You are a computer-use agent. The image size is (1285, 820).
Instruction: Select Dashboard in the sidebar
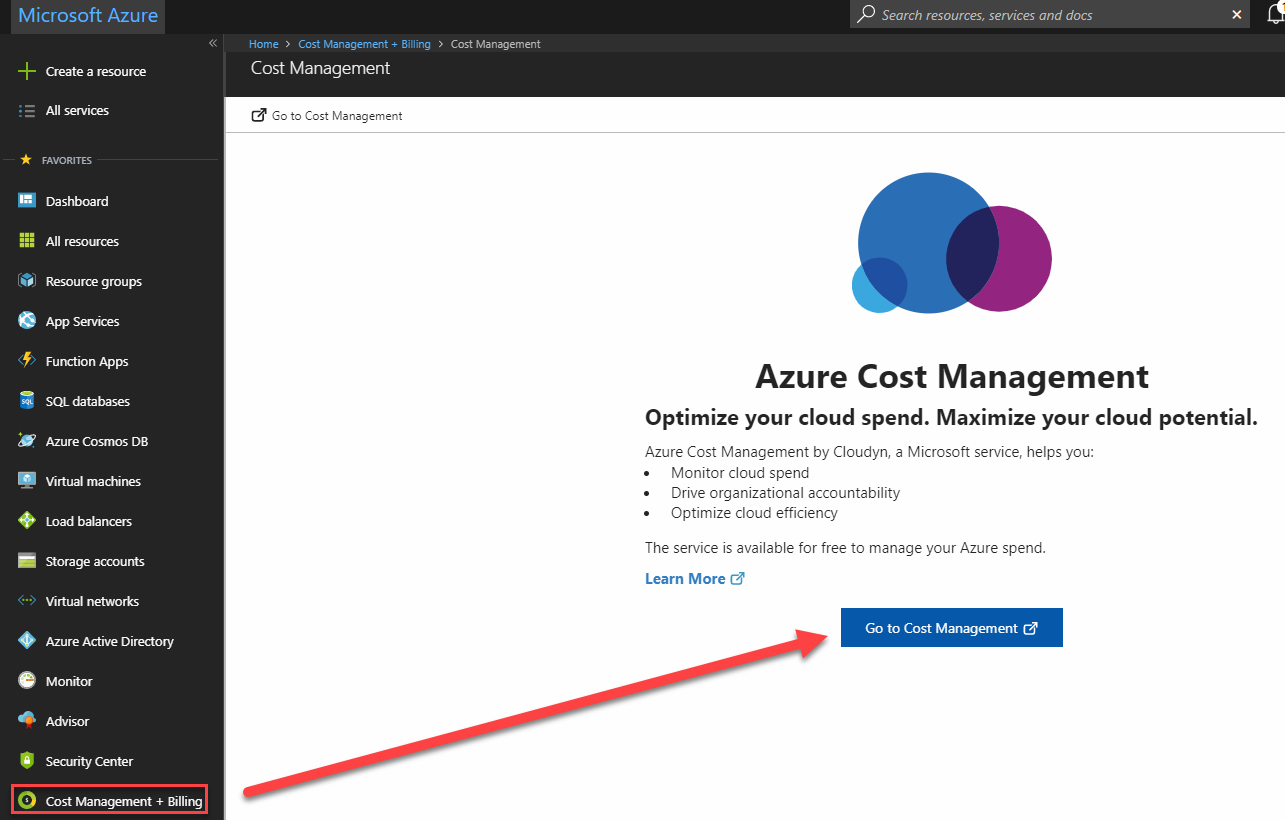point(77,201)
